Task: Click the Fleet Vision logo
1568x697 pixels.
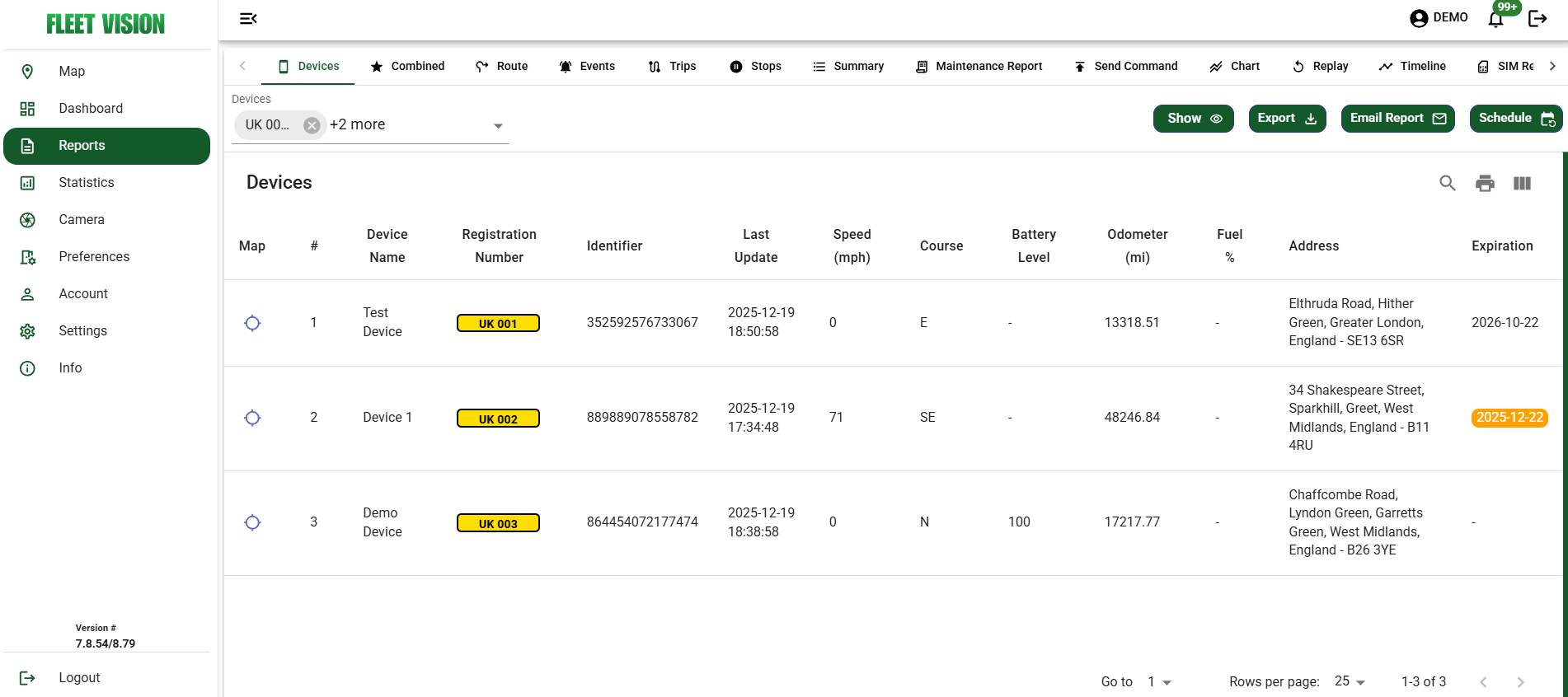Action: pos(106,24)
